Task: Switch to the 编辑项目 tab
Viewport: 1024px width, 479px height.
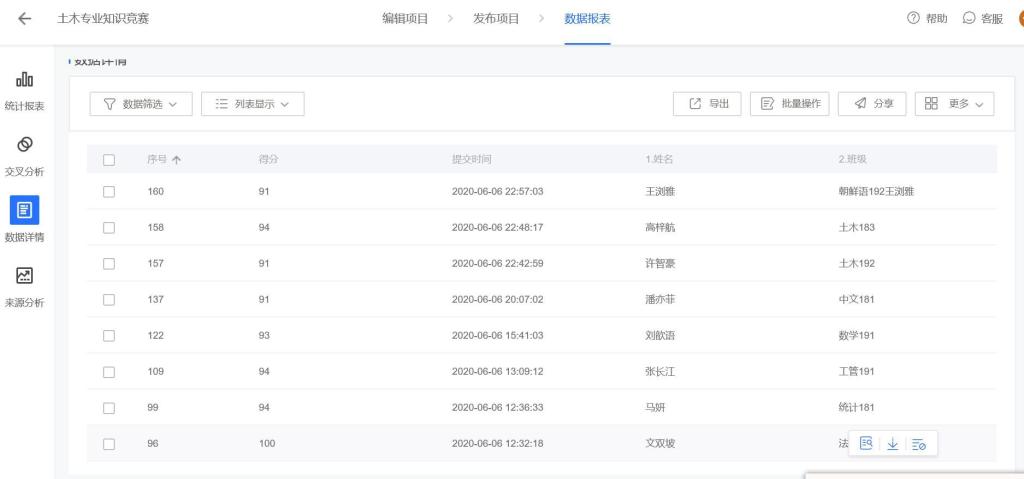Action: [x=406, y=20]
